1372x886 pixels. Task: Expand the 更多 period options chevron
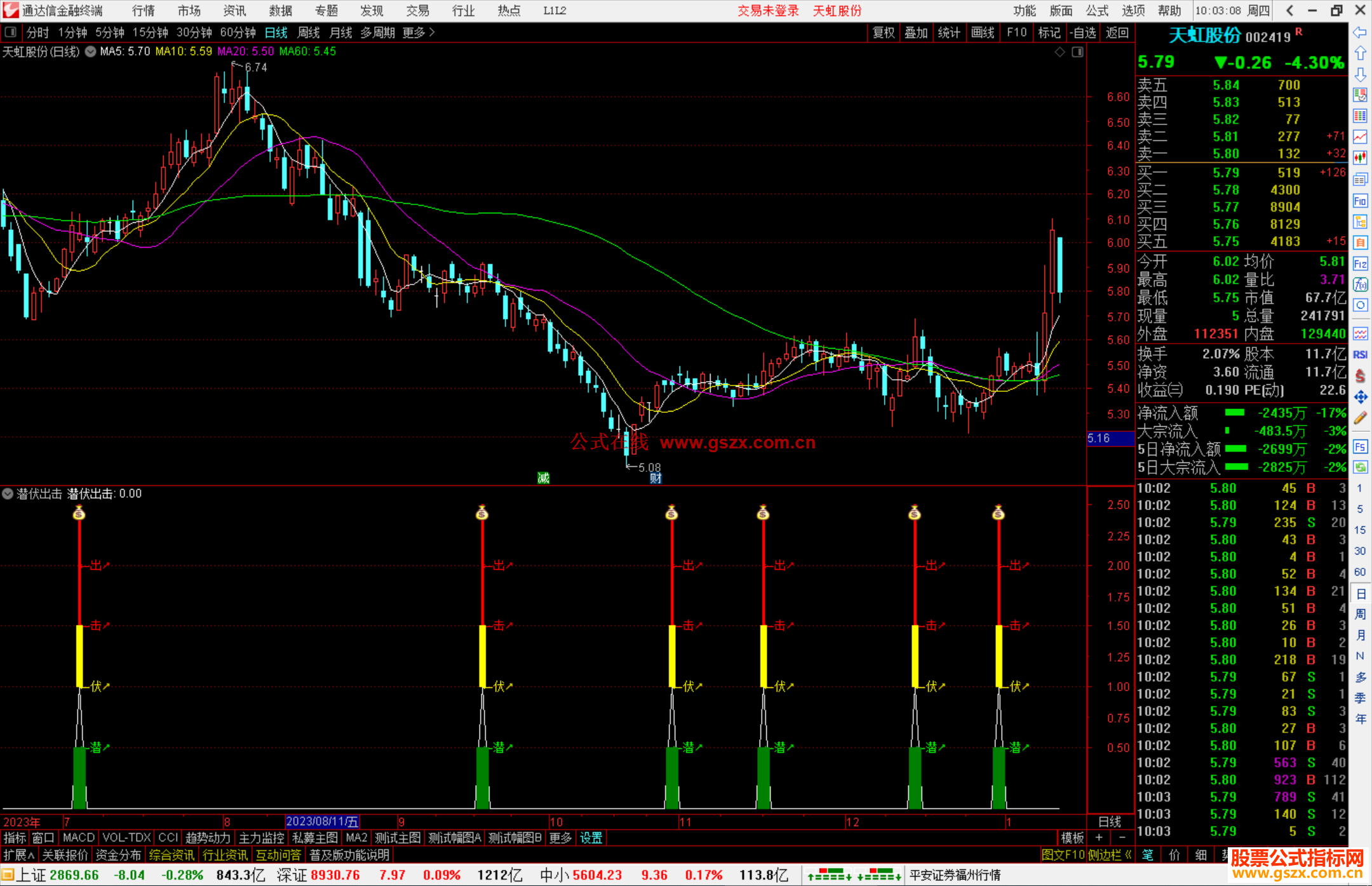coord(432,32)
